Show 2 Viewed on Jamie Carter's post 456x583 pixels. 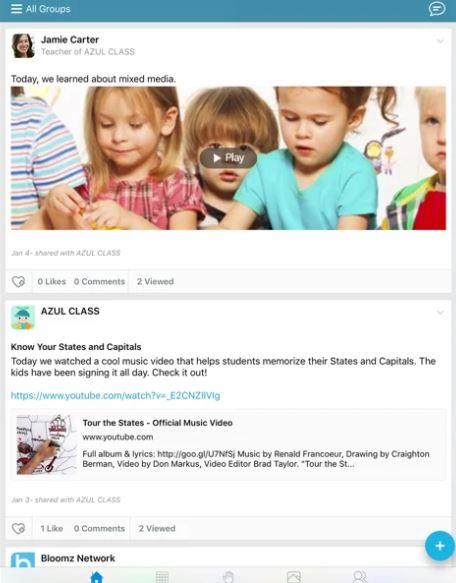tap(155, 281)
